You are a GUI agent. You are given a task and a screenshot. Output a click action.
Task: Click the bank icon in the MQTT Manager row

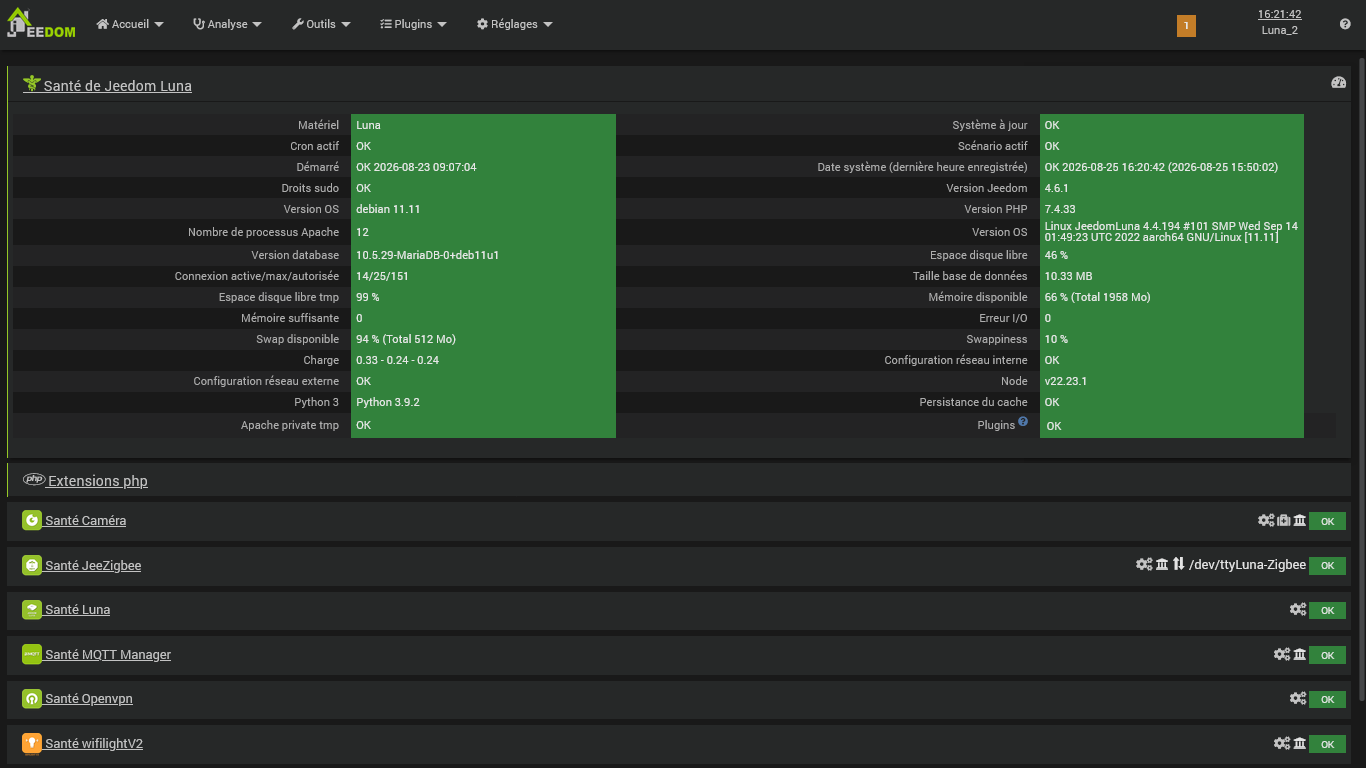[x=1300, y=654]
